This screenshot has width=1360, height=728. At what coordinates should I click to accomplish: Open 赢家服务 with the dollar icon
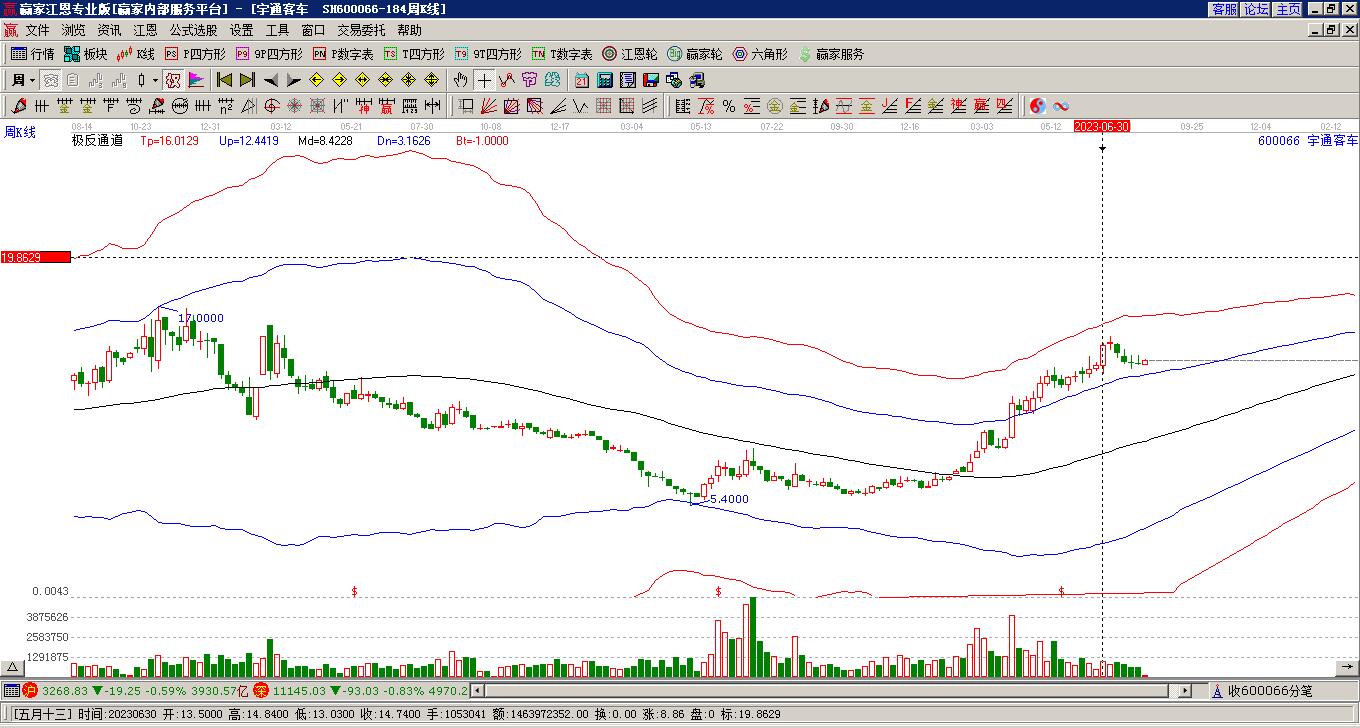[832, 54]
